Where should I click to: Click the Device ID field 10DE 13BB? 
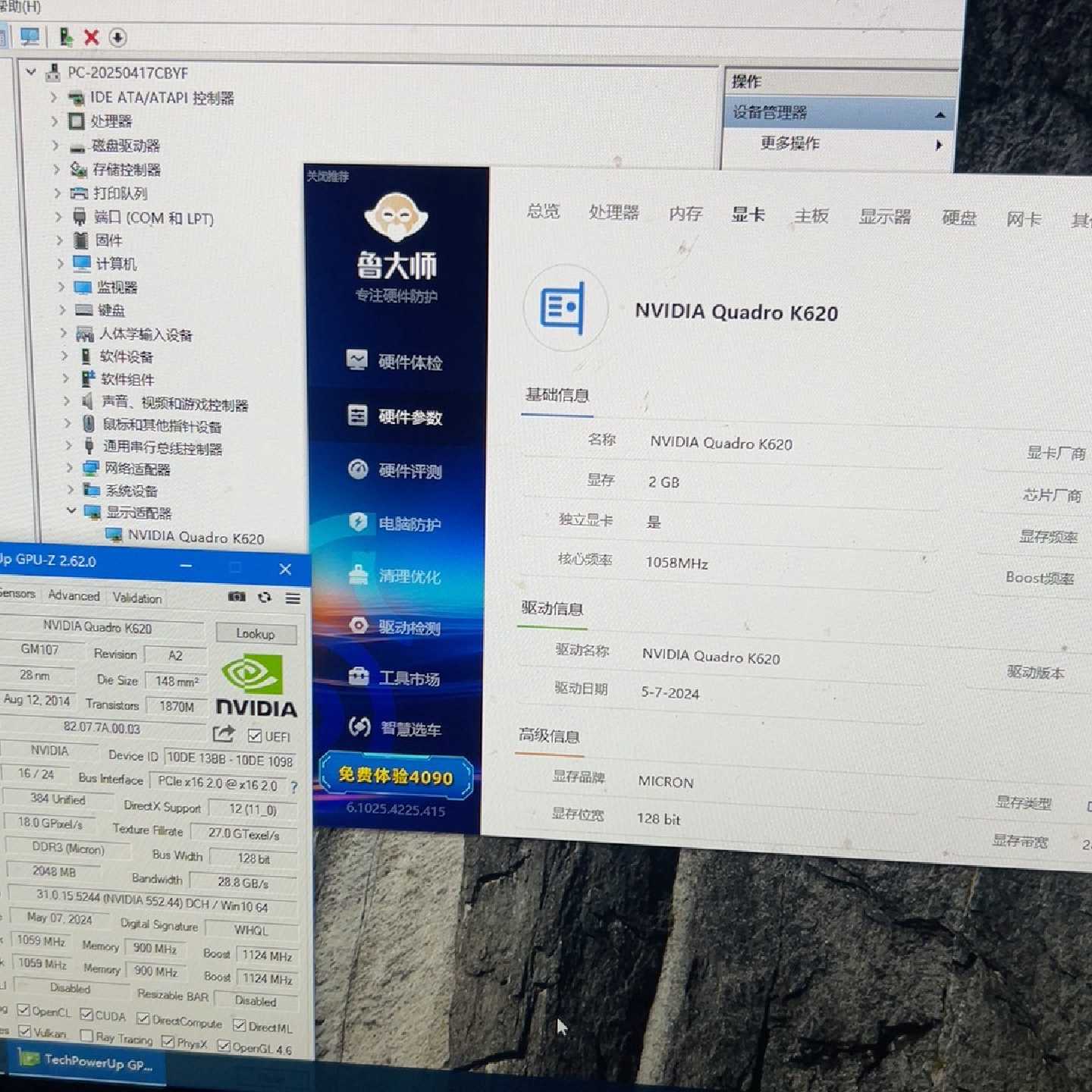pyautogui.click(x=230, y=759)
